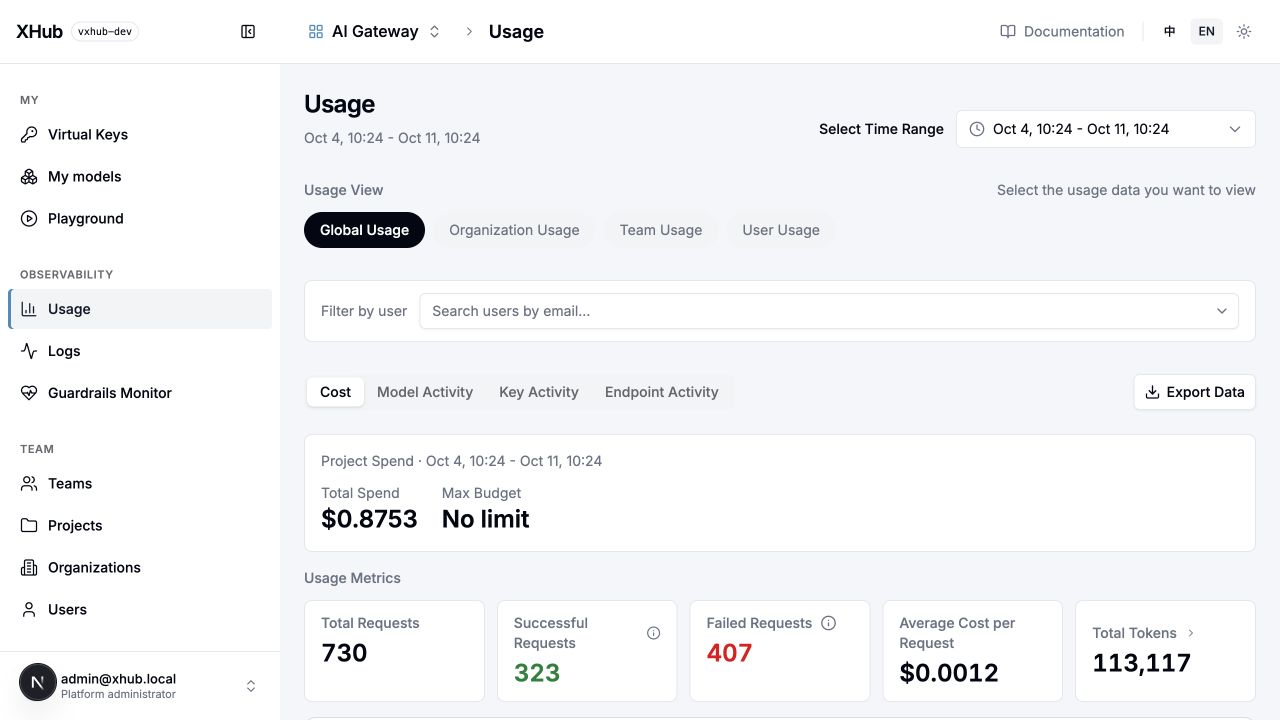Click the Projects folder icon
1280x720 pixels.
tap(29, 526)
